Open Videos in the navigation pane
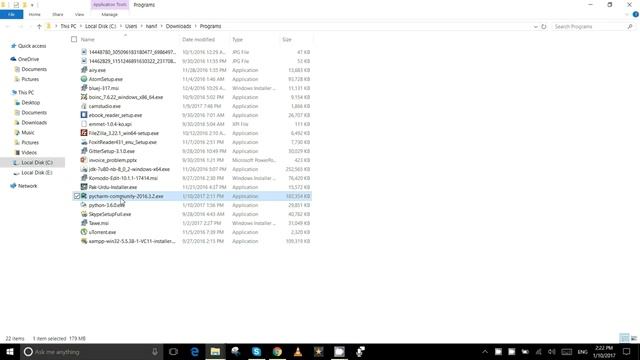 [x=29, y=153]
